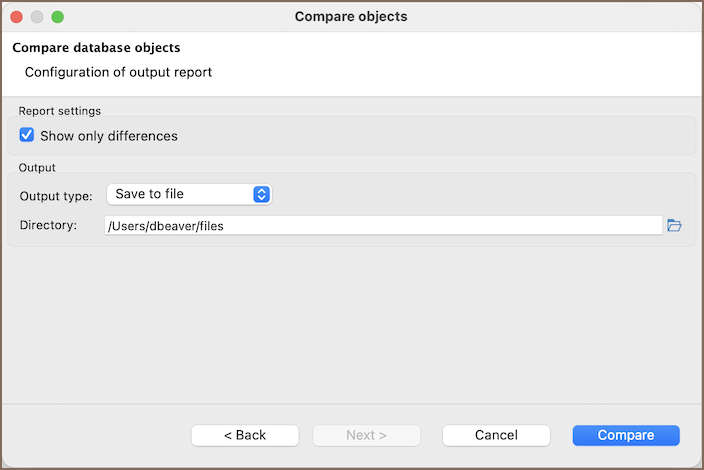This screenshot has height=470, width=704.
Task: Open the directory browse folder icon
Action: pyautogui.click(x=674, y=226)
